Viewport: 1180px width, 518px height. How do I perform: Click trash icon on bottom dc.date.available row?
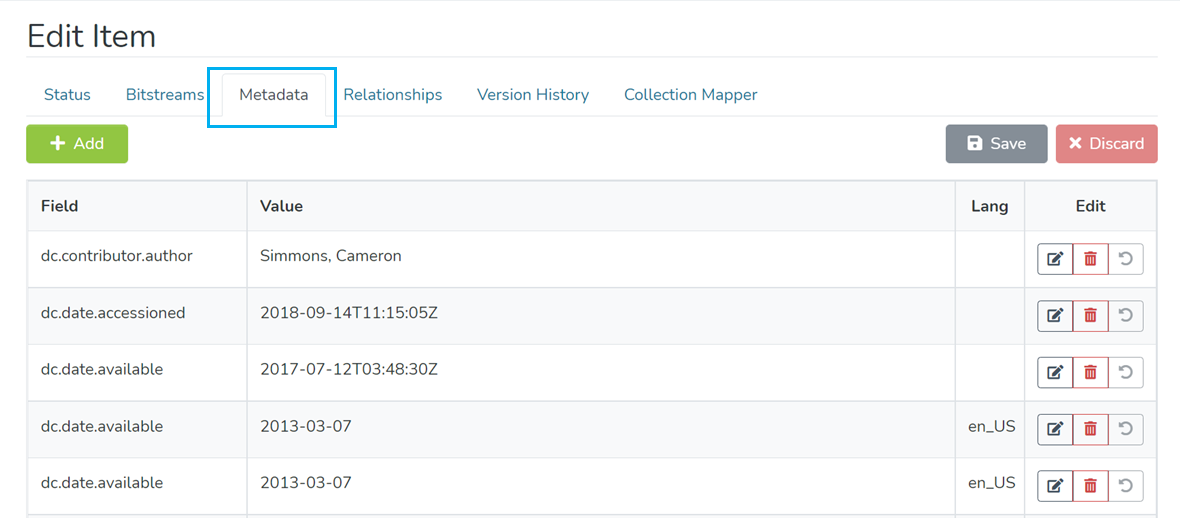click(1090, 486)
